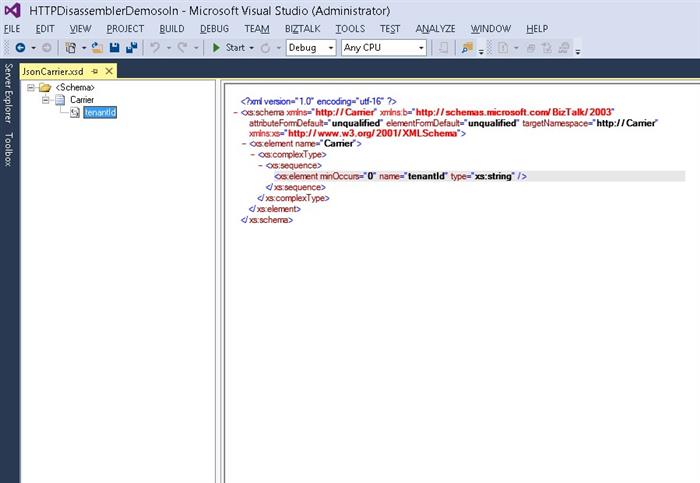Click the Navigate Backward arrow icon
Viewport: 700px width, 483px height.
(20, 47)
